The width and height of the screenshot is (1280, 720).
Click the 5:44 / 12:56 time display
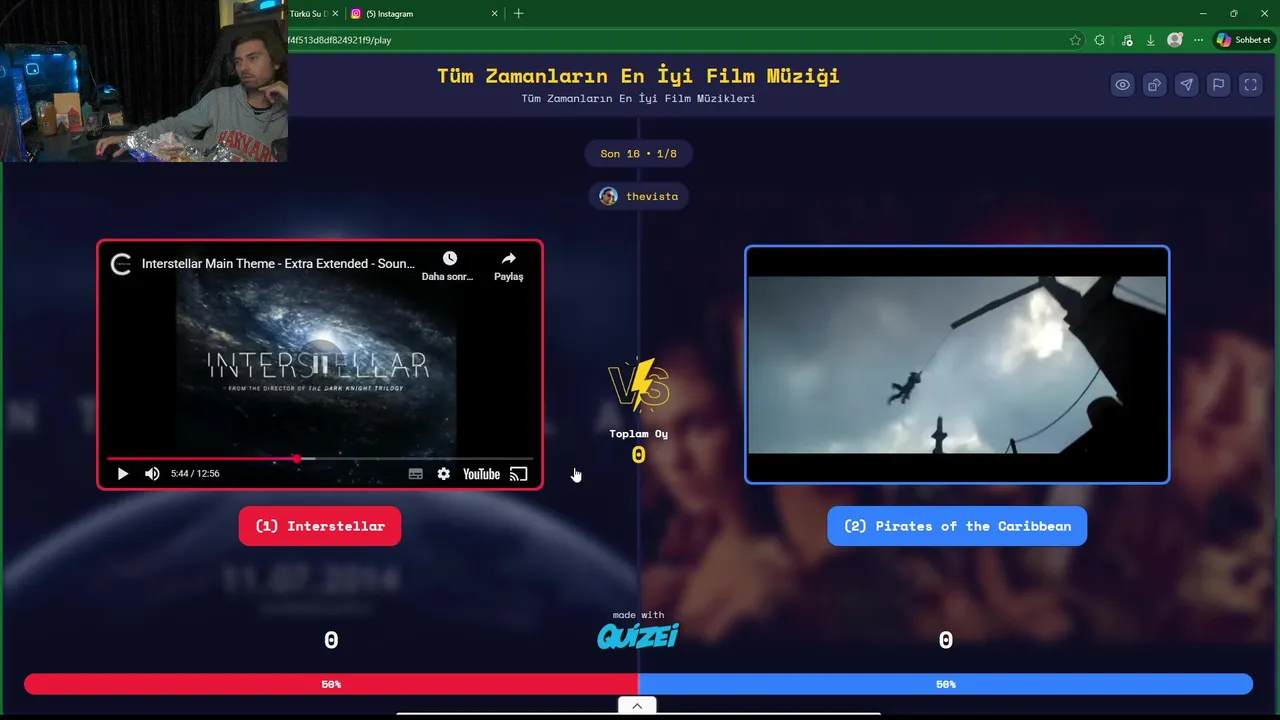(195, 474)
